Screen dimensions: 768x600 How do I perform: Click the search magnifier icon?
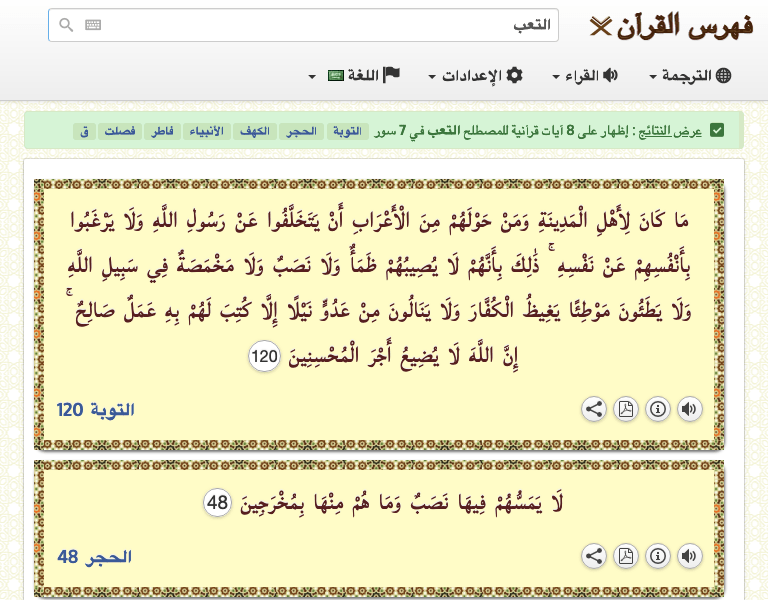(x=67, y=26)
